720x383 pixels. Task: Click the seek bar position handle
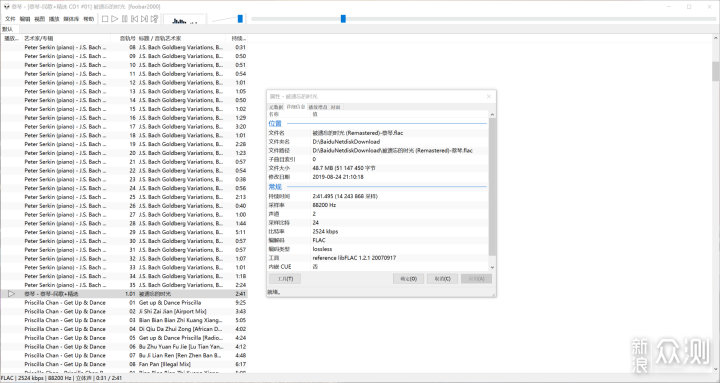343,18
